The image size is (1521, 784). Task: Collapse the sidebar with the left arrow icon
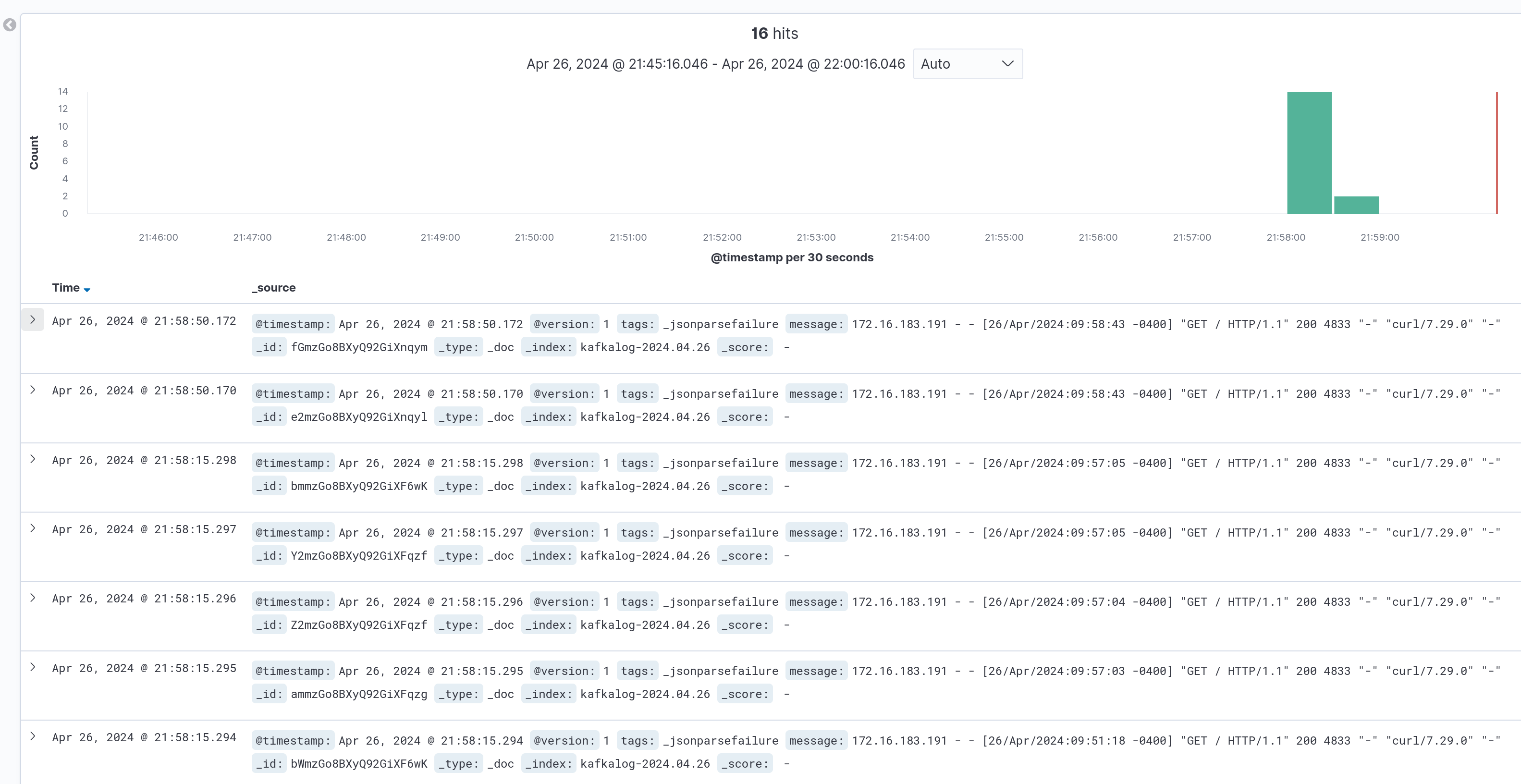click(10, 25)
